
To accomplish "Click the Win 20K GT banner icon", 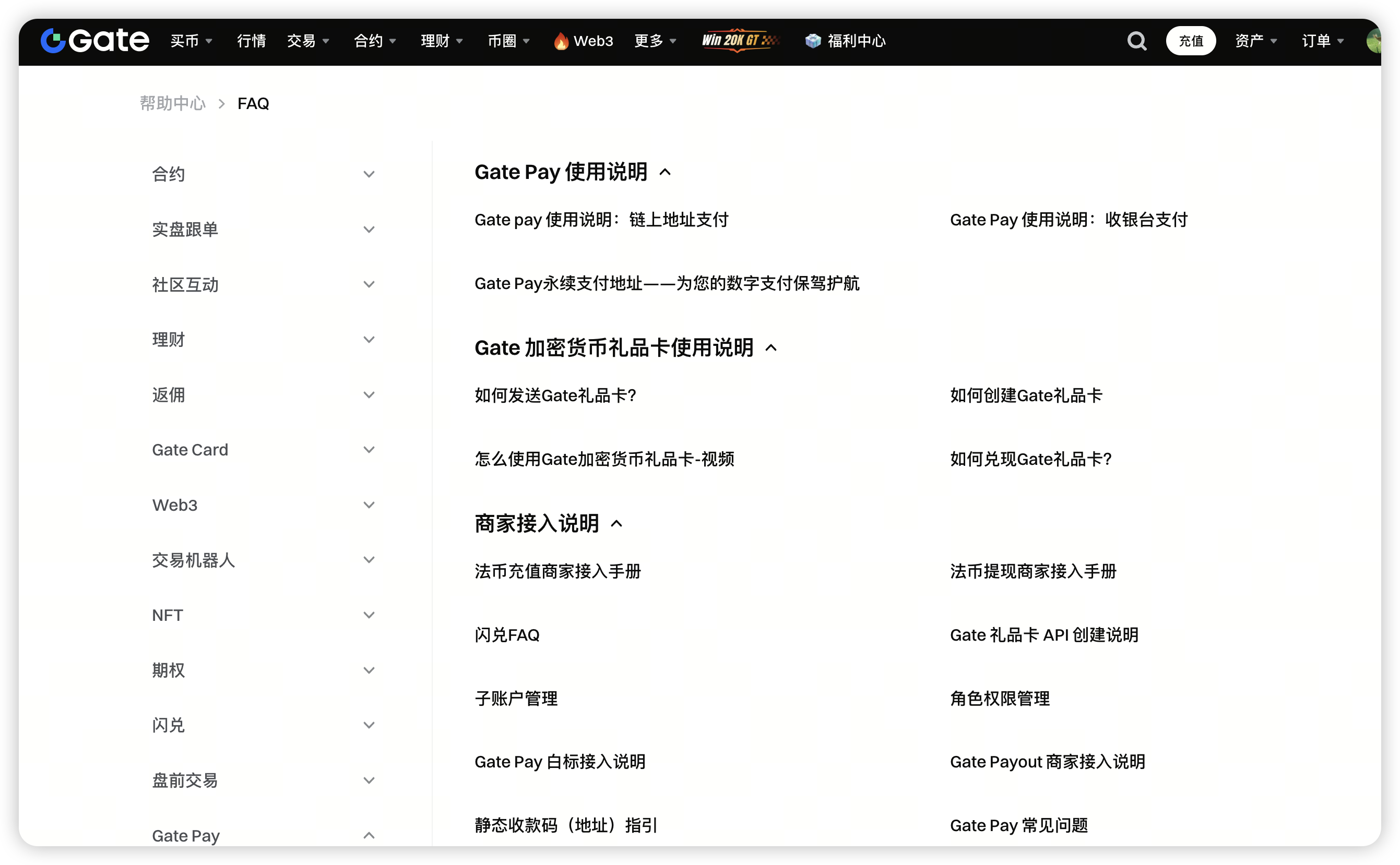I will click(x=740, y=41).
